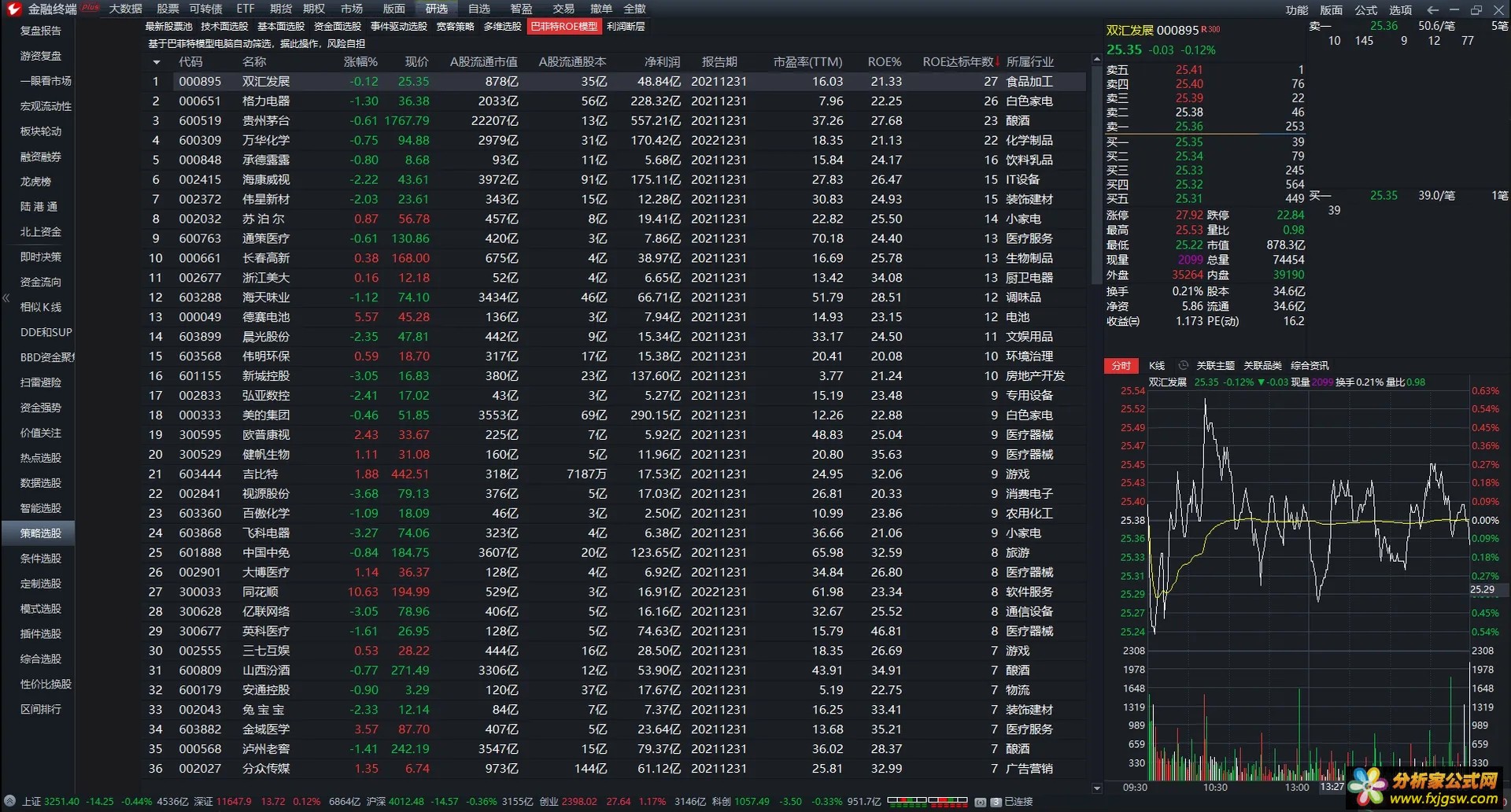Open the history clock icon beside K线
Image resolution: width=1511 pixels, height=812 pixels.
pyautogui.click(x=1183, y=365)
